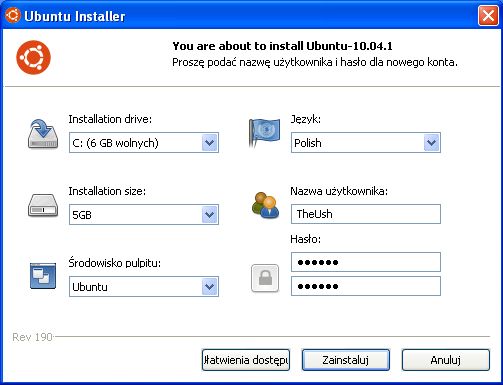Click the blue flag language icon
The height and width of the screenshot is (385, 503).
pyautogui.click(x=264, y=133)
